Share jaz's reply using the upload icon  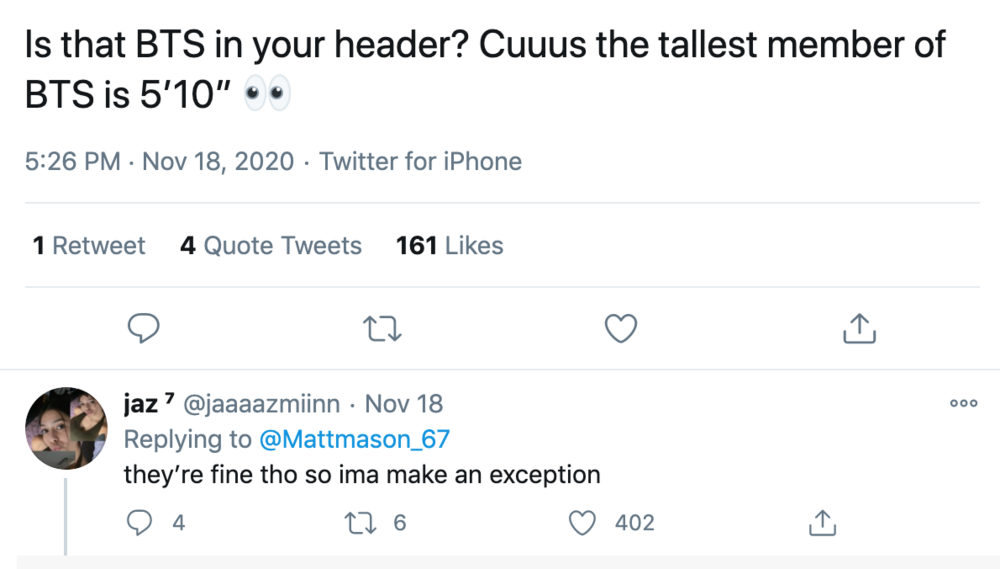(822, 522)
